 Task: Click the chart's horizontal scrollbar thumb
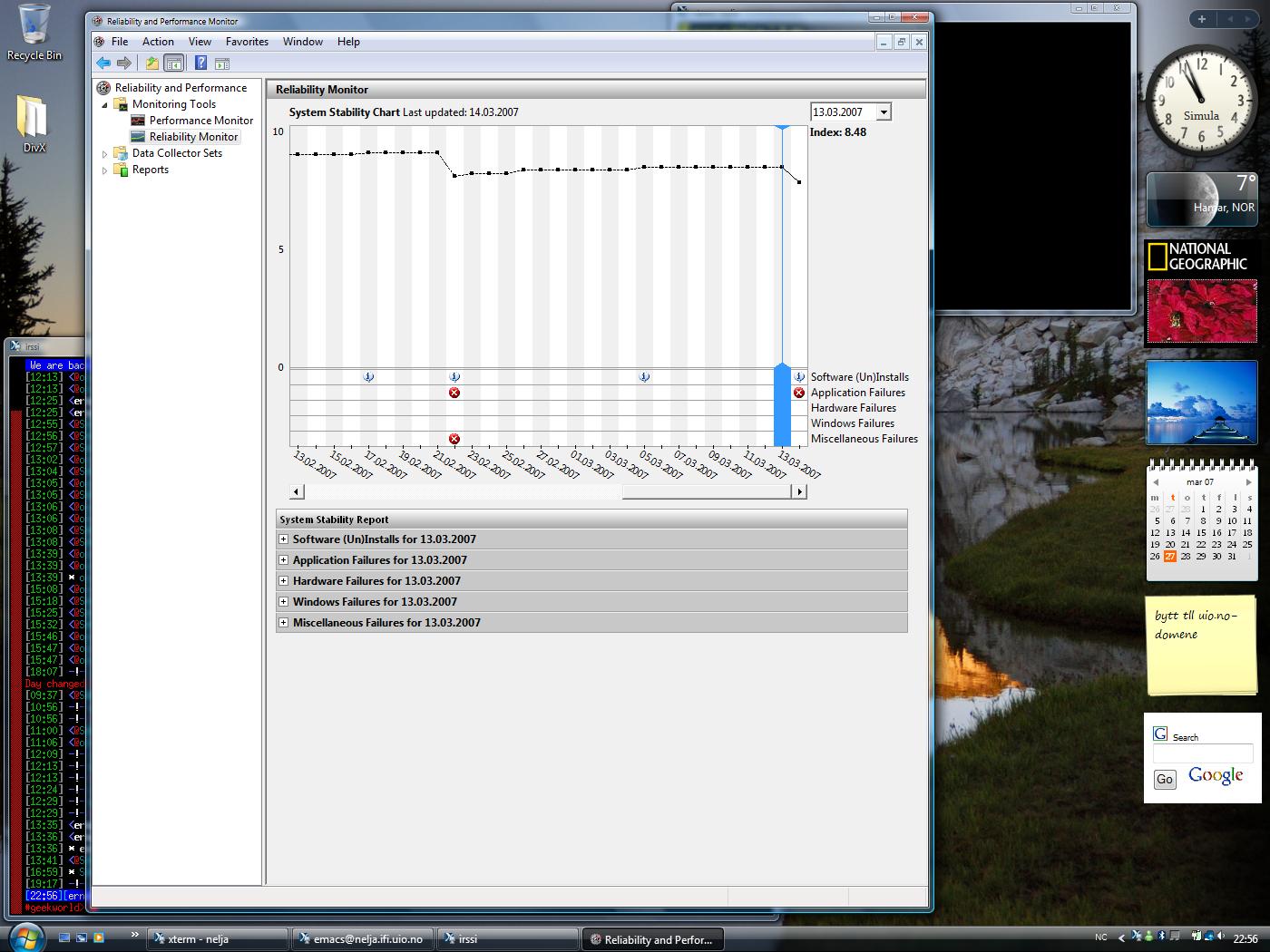point(706,491)
